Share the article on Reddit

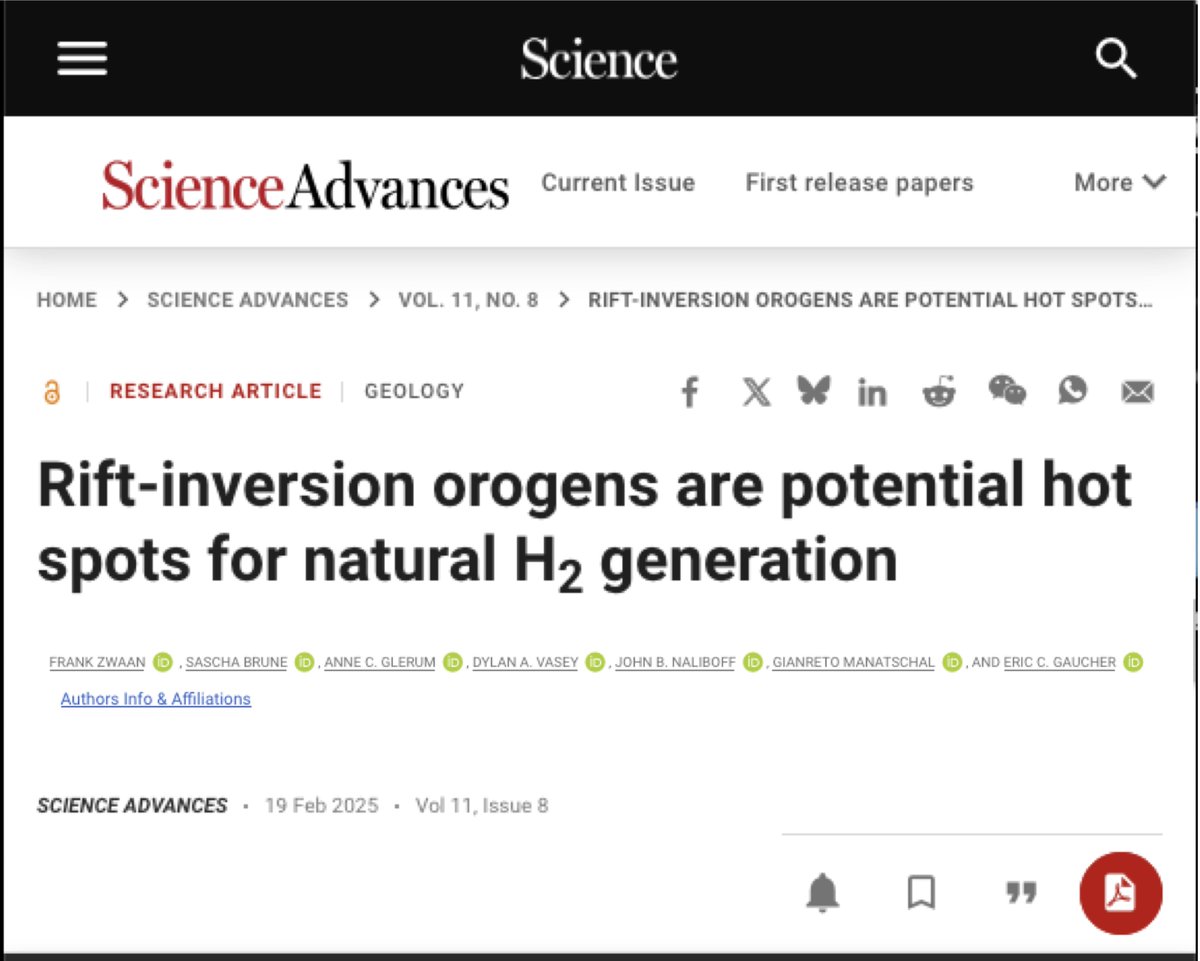(939, 392)
